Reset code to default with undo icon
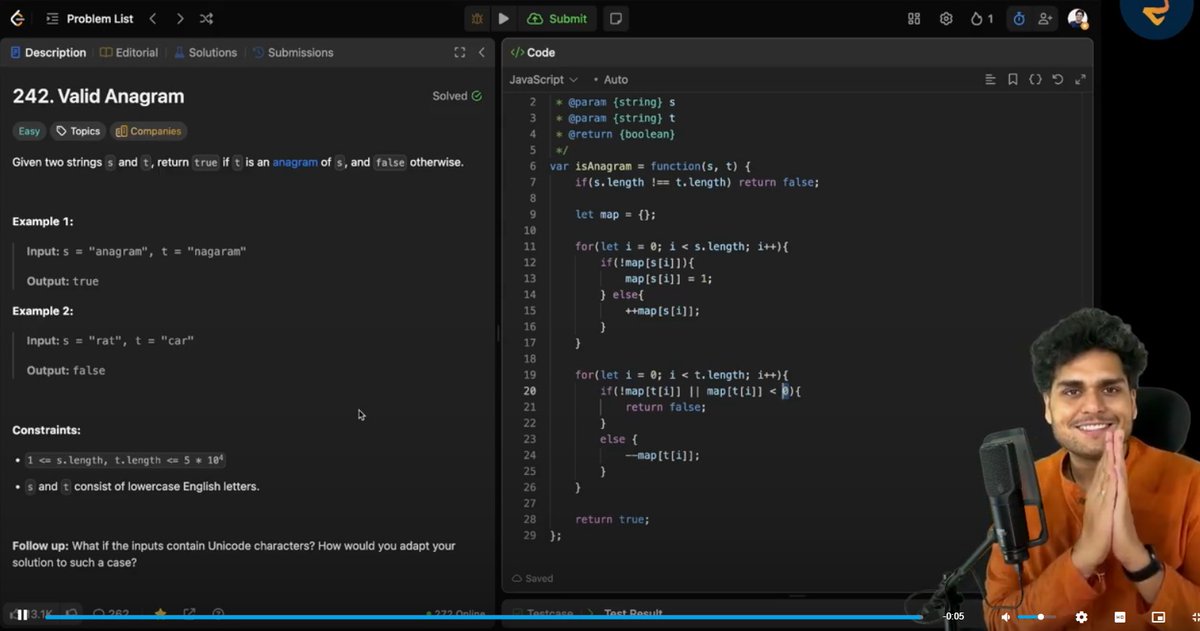The height and width of the screenshot is (631, 1200). 1058,79
